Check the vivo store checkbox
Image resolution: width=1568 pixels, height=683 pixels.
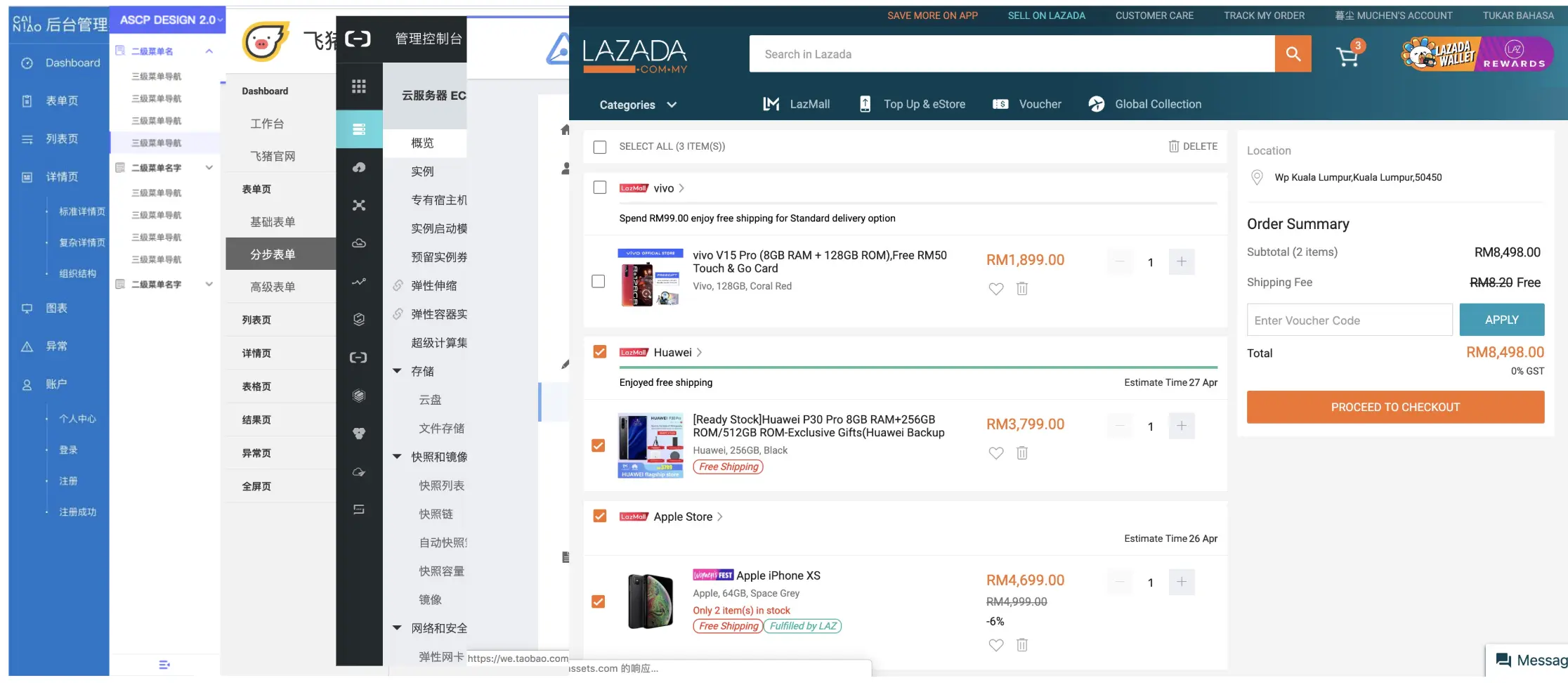click(600, 188)
